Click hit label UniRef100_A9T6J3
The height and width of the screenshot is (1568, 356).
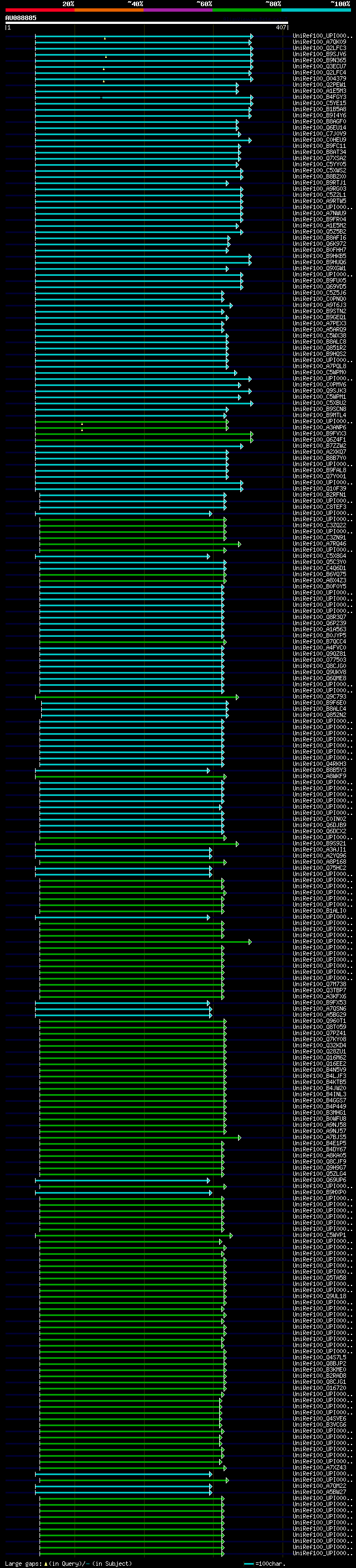pyautogui.click(x=319, y=305)
